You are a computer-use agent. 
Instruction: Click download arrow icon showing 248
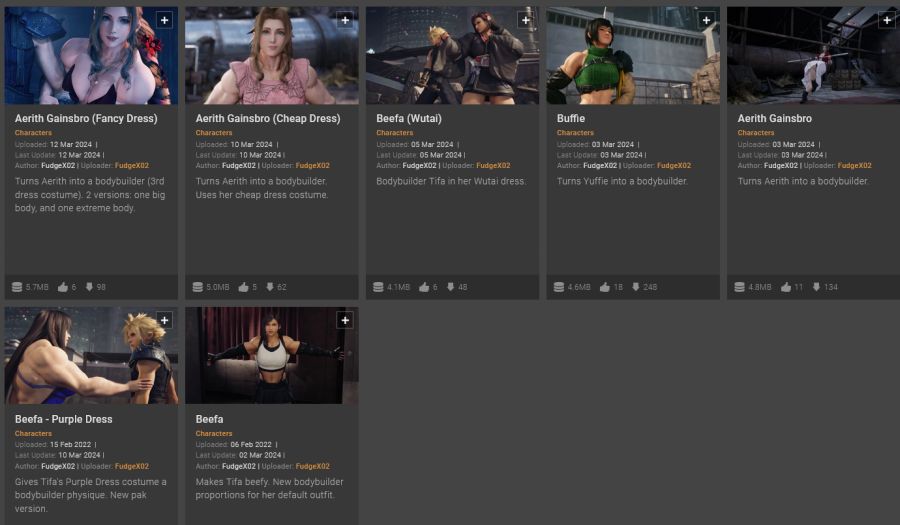tap(636, 287)
